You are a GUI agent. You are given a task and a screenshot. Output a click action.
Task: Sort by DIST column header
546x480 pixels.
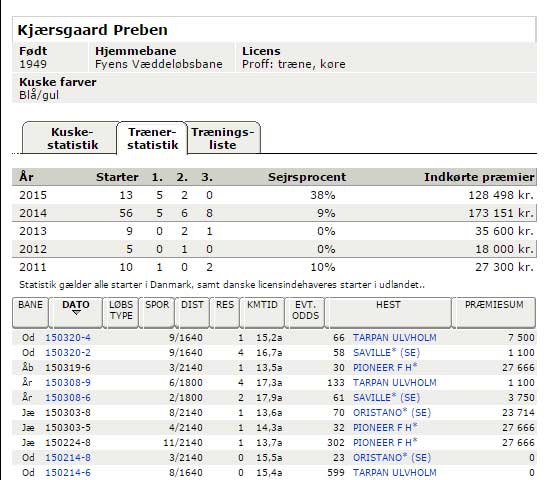[192, 312]
